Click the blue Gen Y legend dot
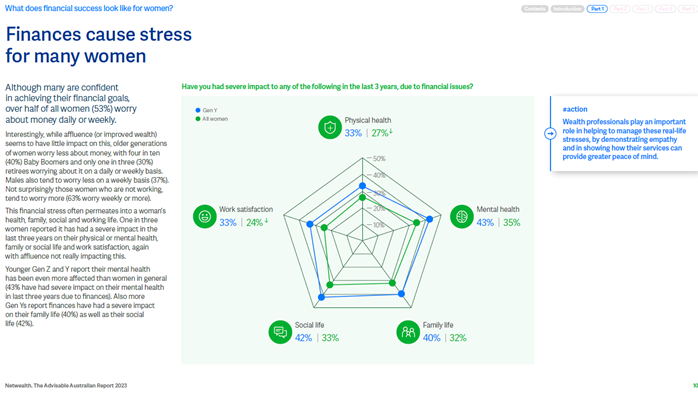The height and width of the screenshot is (394, 698). 198,110
